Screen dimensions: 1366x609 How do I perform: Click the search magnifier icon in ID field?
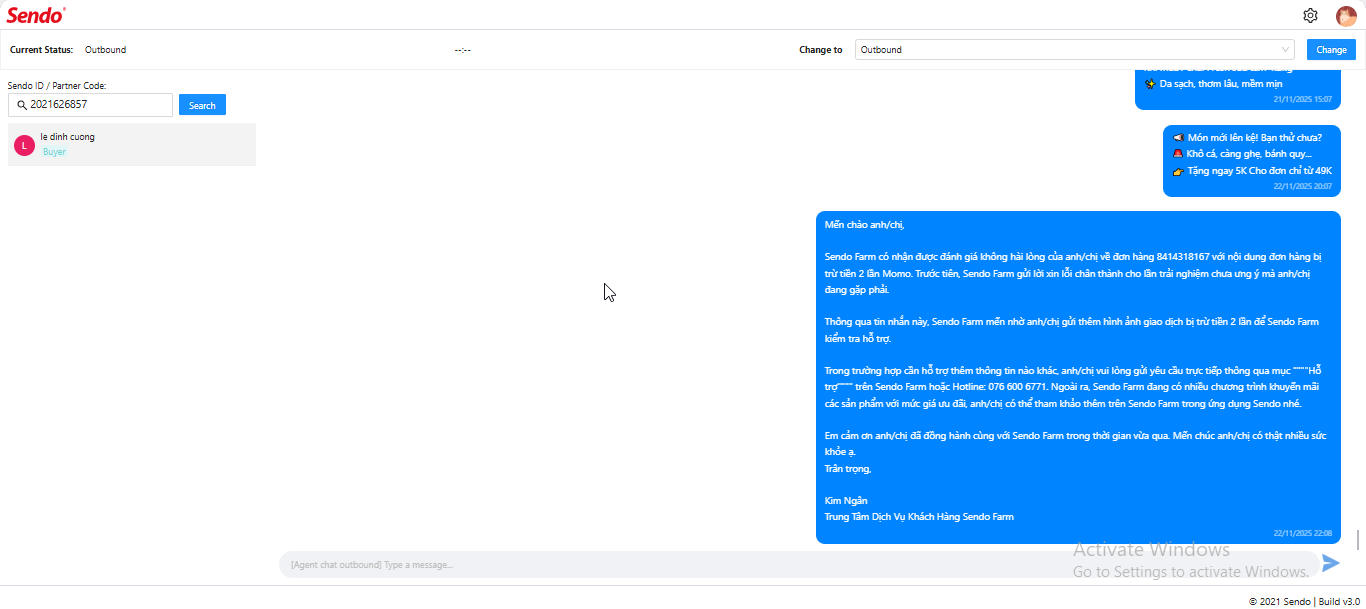[21, 105]
